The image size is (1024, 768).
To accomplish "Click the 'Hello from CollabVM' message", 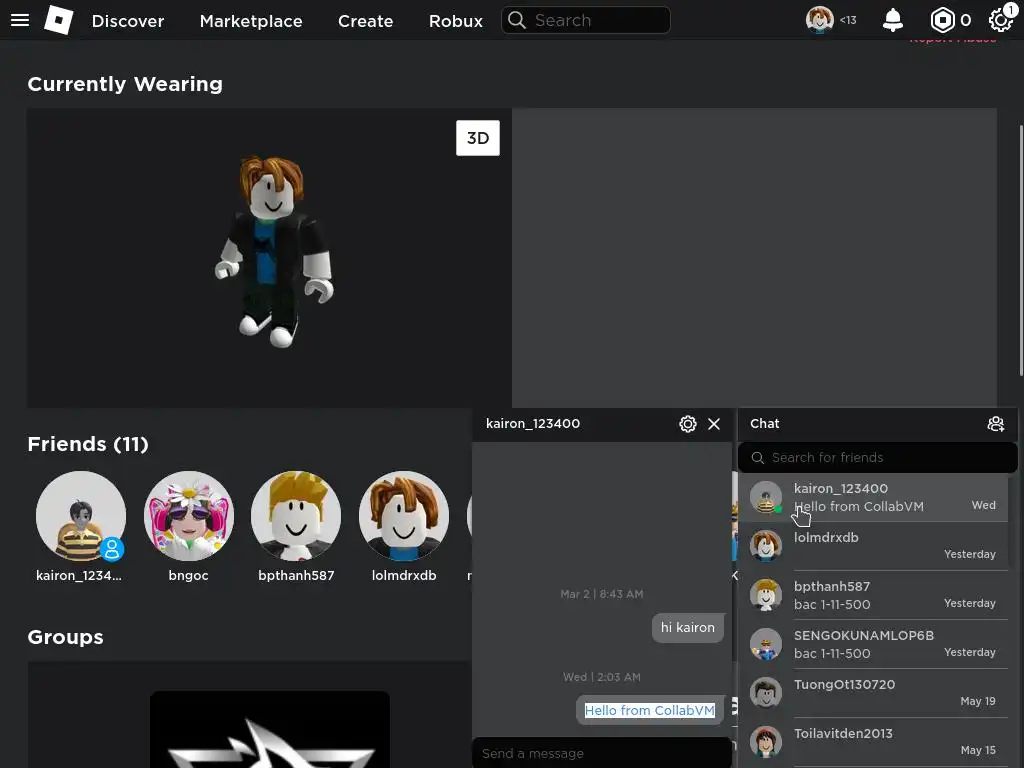I will coord(650,711).
